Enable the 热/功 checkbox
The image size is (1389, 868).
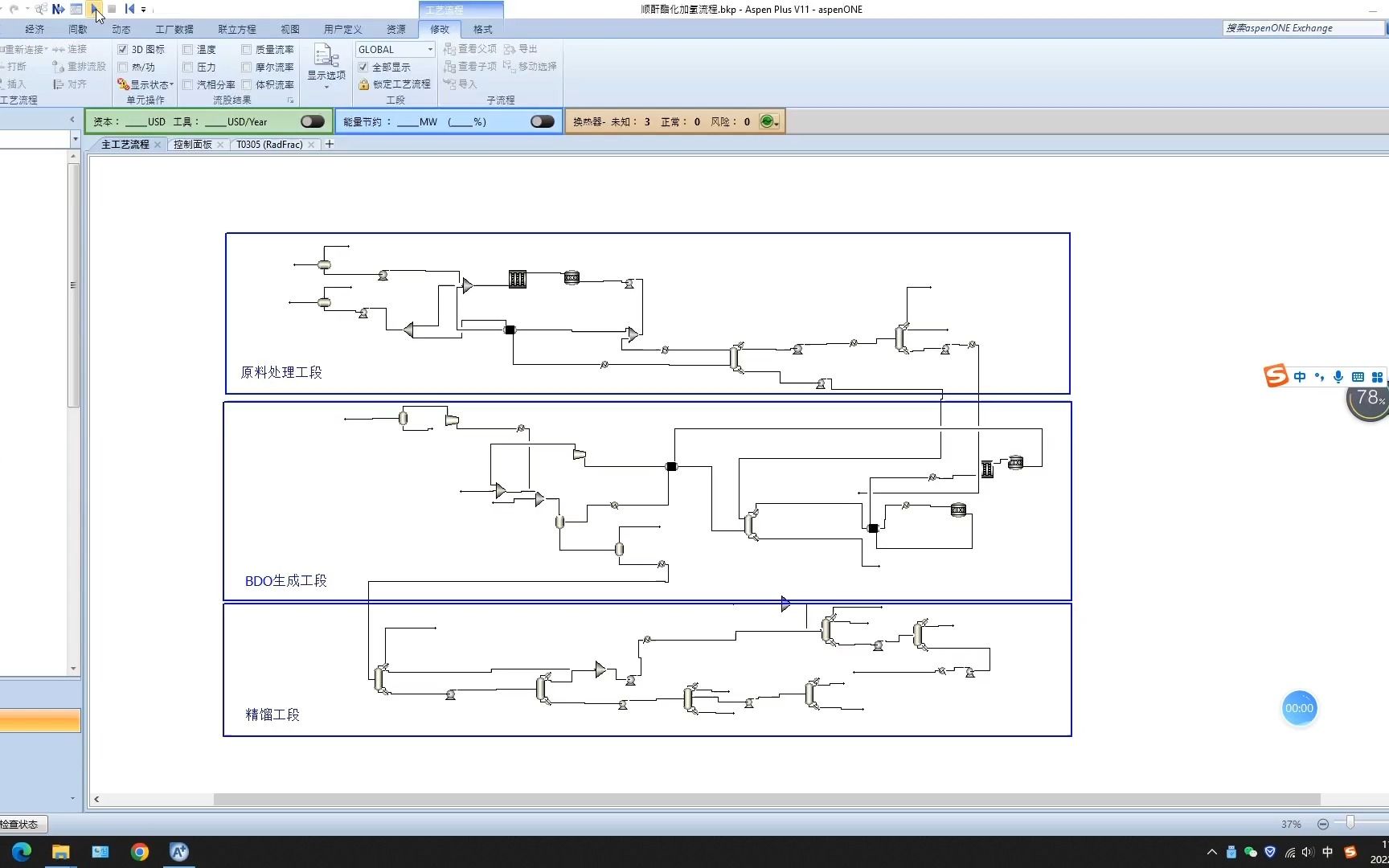[123, 68]
